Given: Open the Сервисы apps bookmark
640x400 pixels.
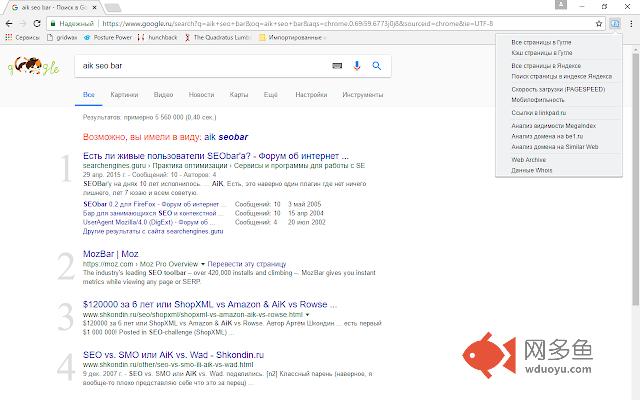Looking at the screenshot, I should 22,38.
